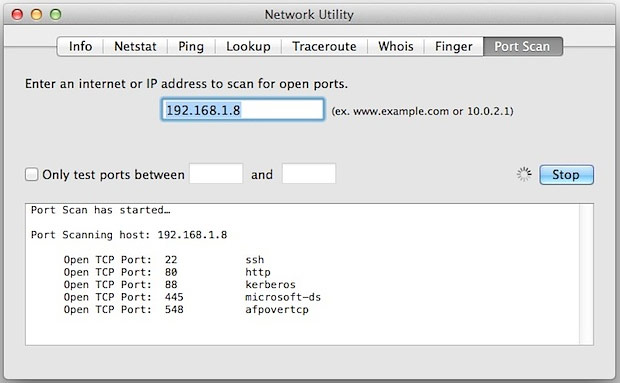
Task: Select the port 548 afpovertcp result row
Action: click(186, 309)
